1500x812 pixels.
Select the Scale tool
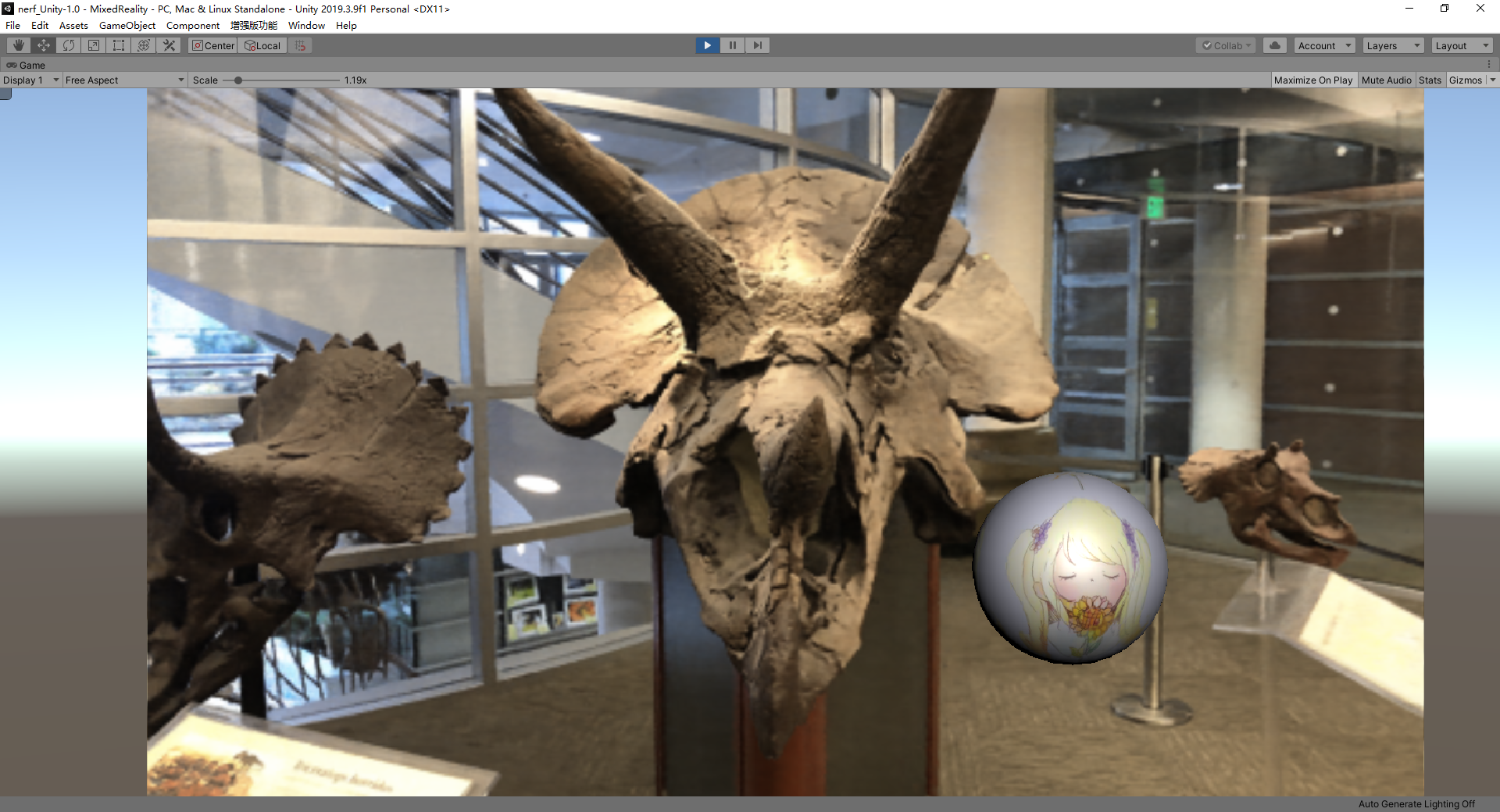click(x=93, y=45)
